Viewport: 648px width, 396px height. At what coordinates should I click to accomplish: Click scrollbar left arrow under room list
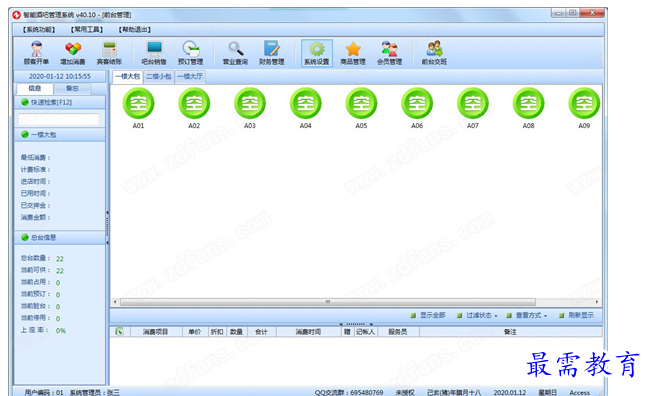(115, 302)
